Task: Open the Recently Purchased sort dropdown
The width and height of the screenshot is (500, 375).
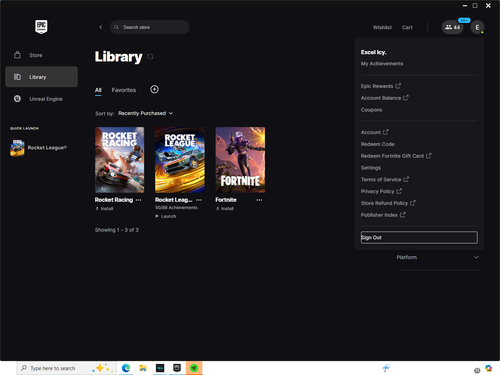Action: coord(145,113)
